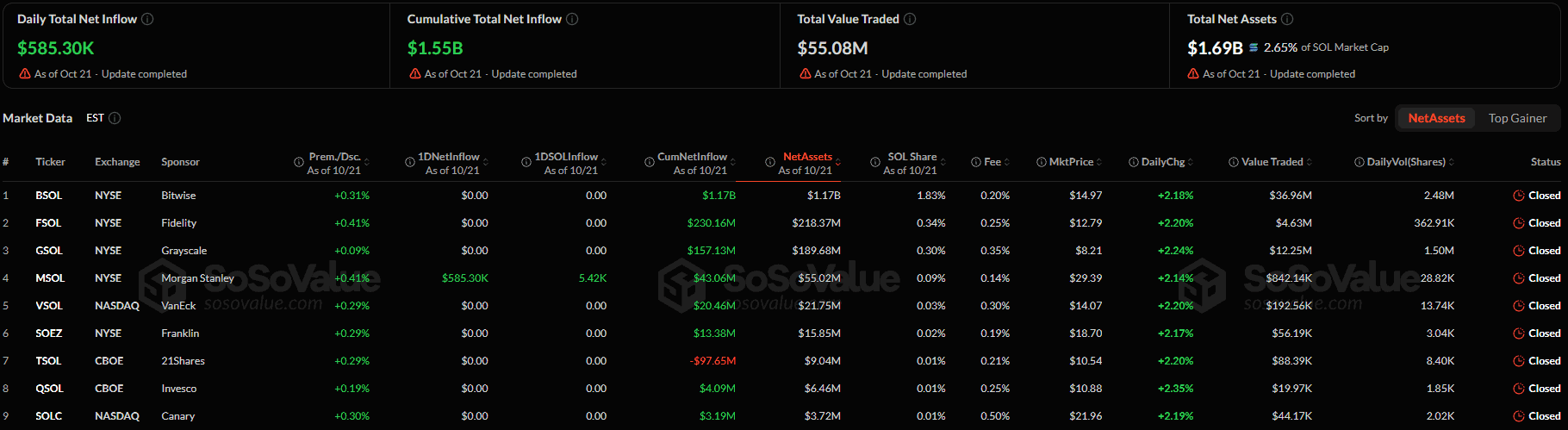This screenshot has height=430, width=1568.
Task: Sort table by DailyChg arrows
Action: tap(1191, 162)
